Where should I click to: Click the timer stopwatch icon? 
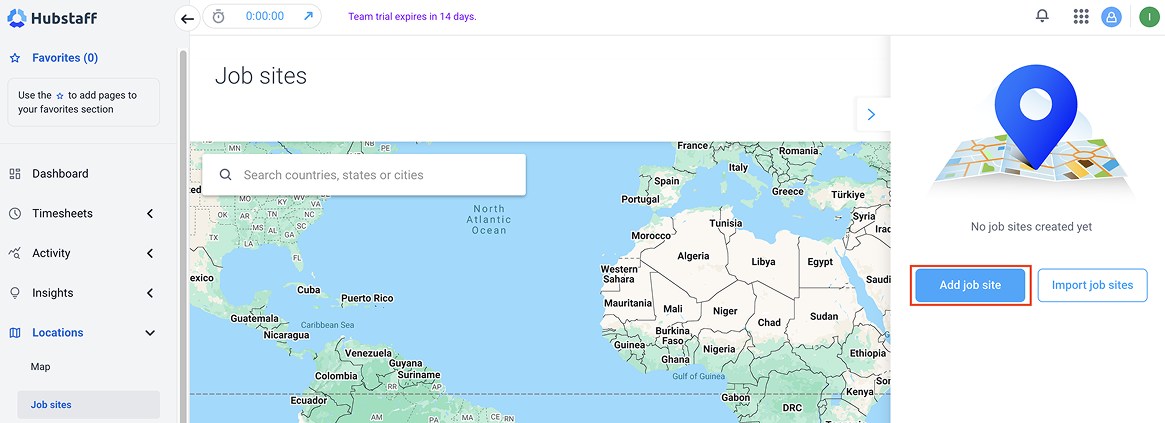click(x=218, y=17)
